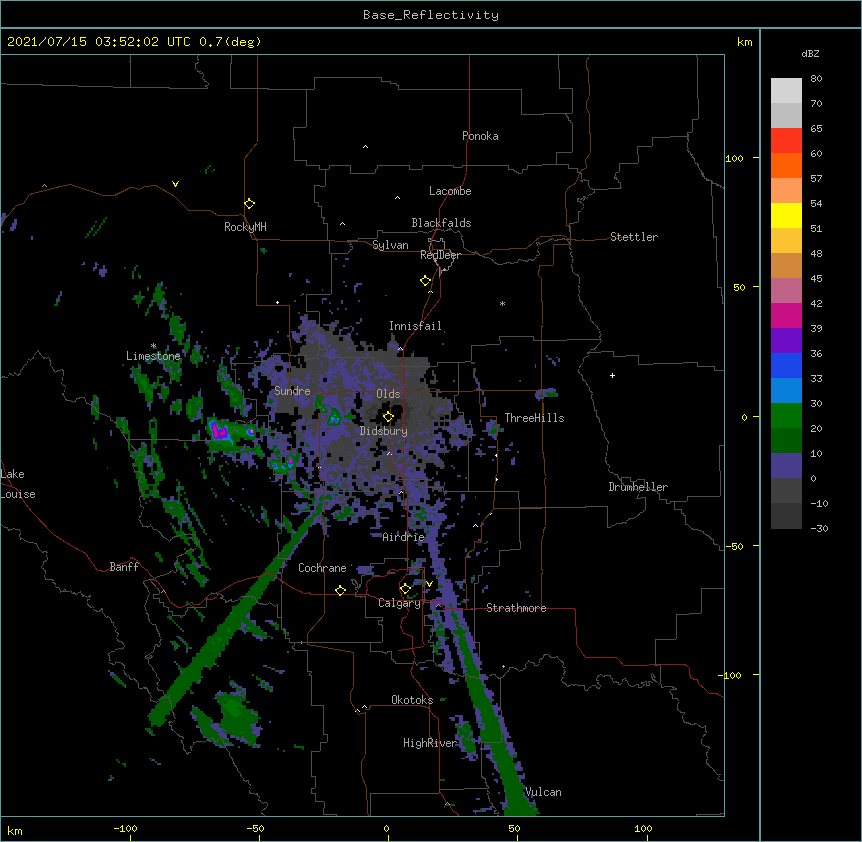Click the green 20–30 dBZ legend swatch
The image size is (862, 842).
click(x=786, y=416)
